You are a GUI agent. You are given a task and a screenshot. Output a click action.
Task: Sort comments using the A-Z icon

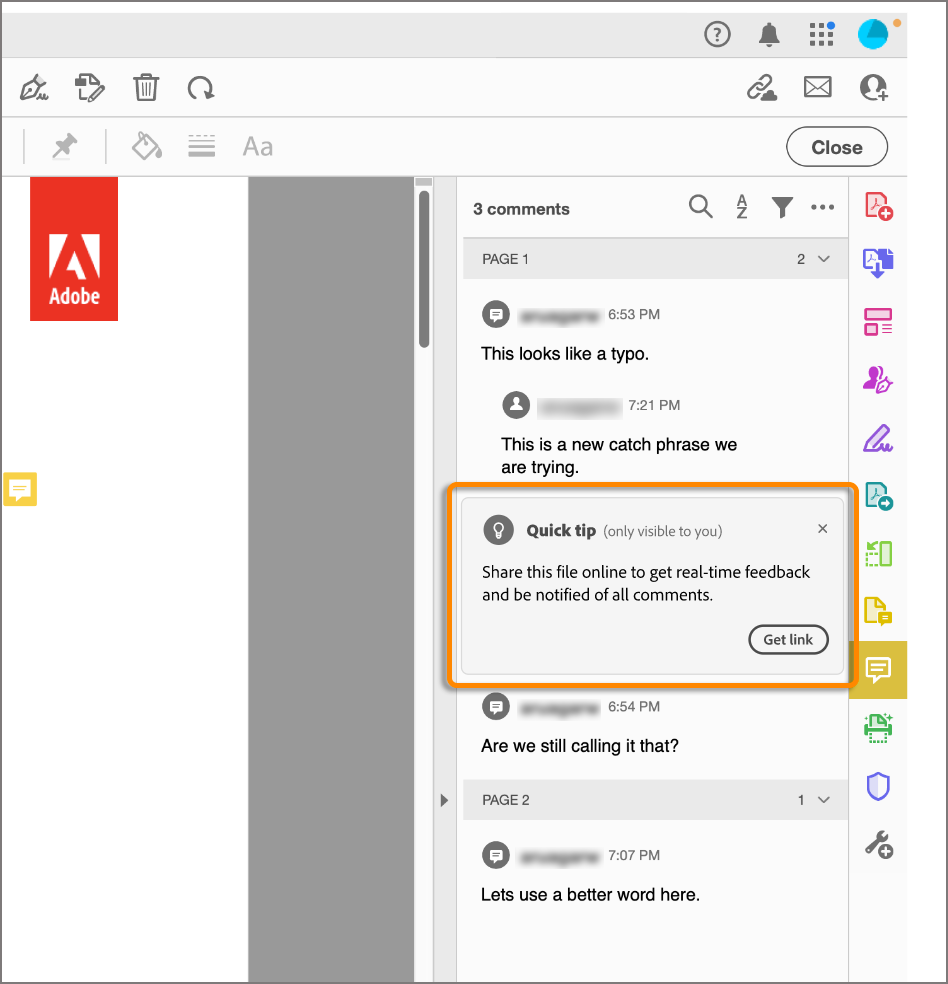(x=741, y=207)
